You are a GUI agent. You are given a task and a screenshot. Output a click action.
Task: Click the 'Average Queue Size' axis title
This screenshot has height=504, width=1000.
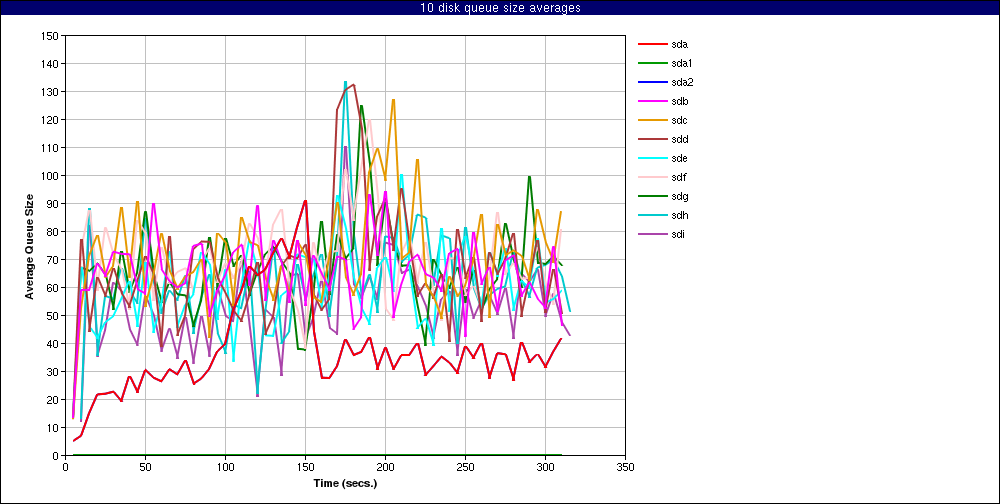pos(29,246)
